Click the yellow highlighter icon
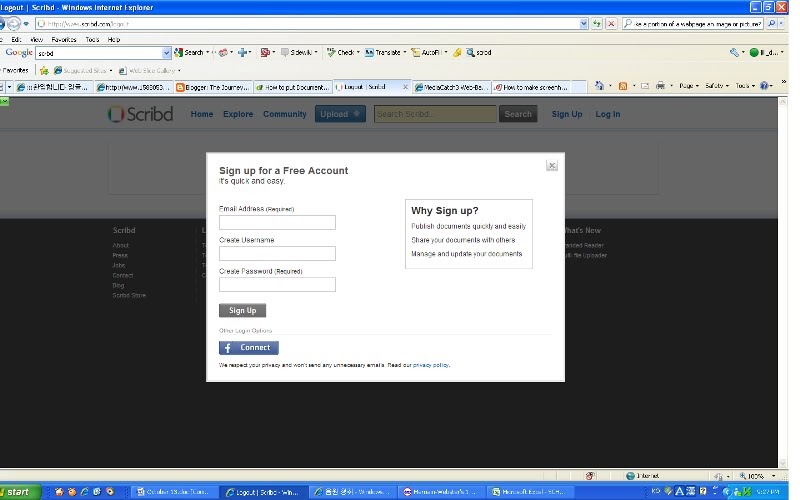Viewport: 800px width, 500px height. point(457,52)
